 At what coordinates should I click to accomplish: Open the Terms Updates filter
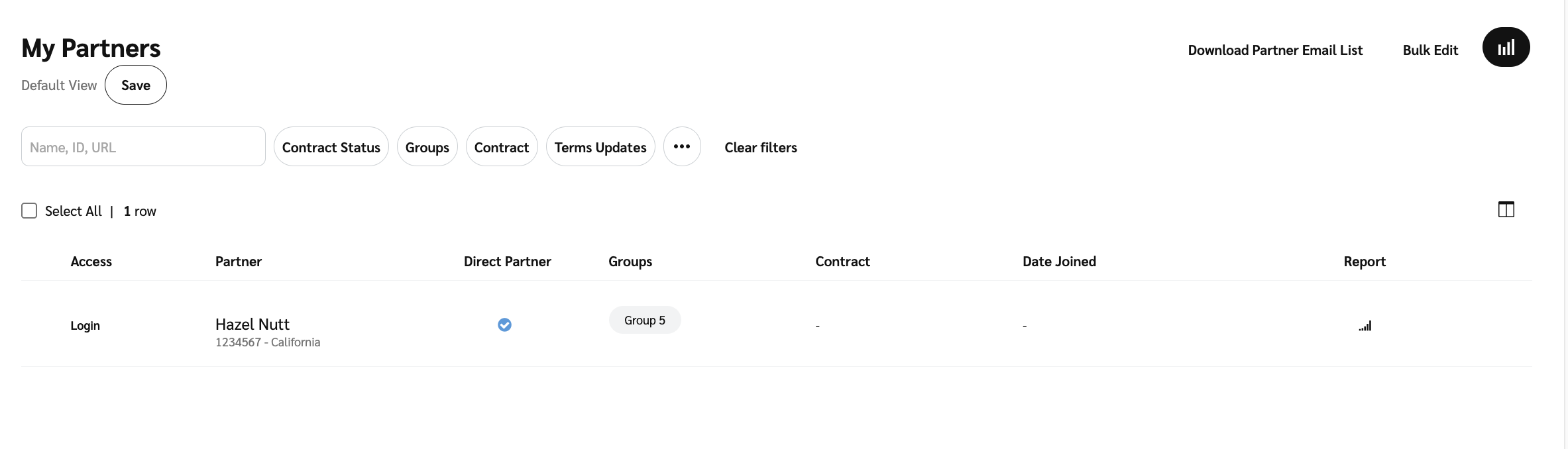click(600, 147)
